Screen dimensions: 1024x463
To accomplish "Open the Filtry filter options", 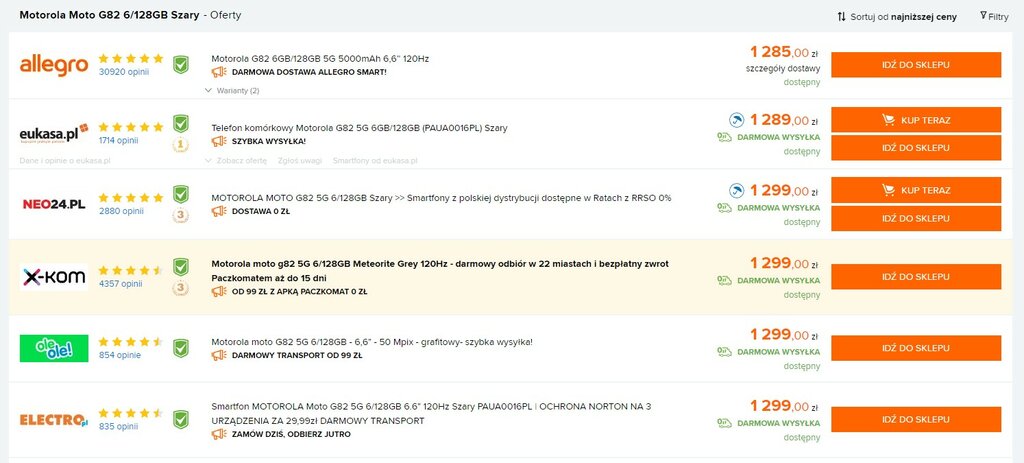I will pyautogui.click(x=994, y=16).
